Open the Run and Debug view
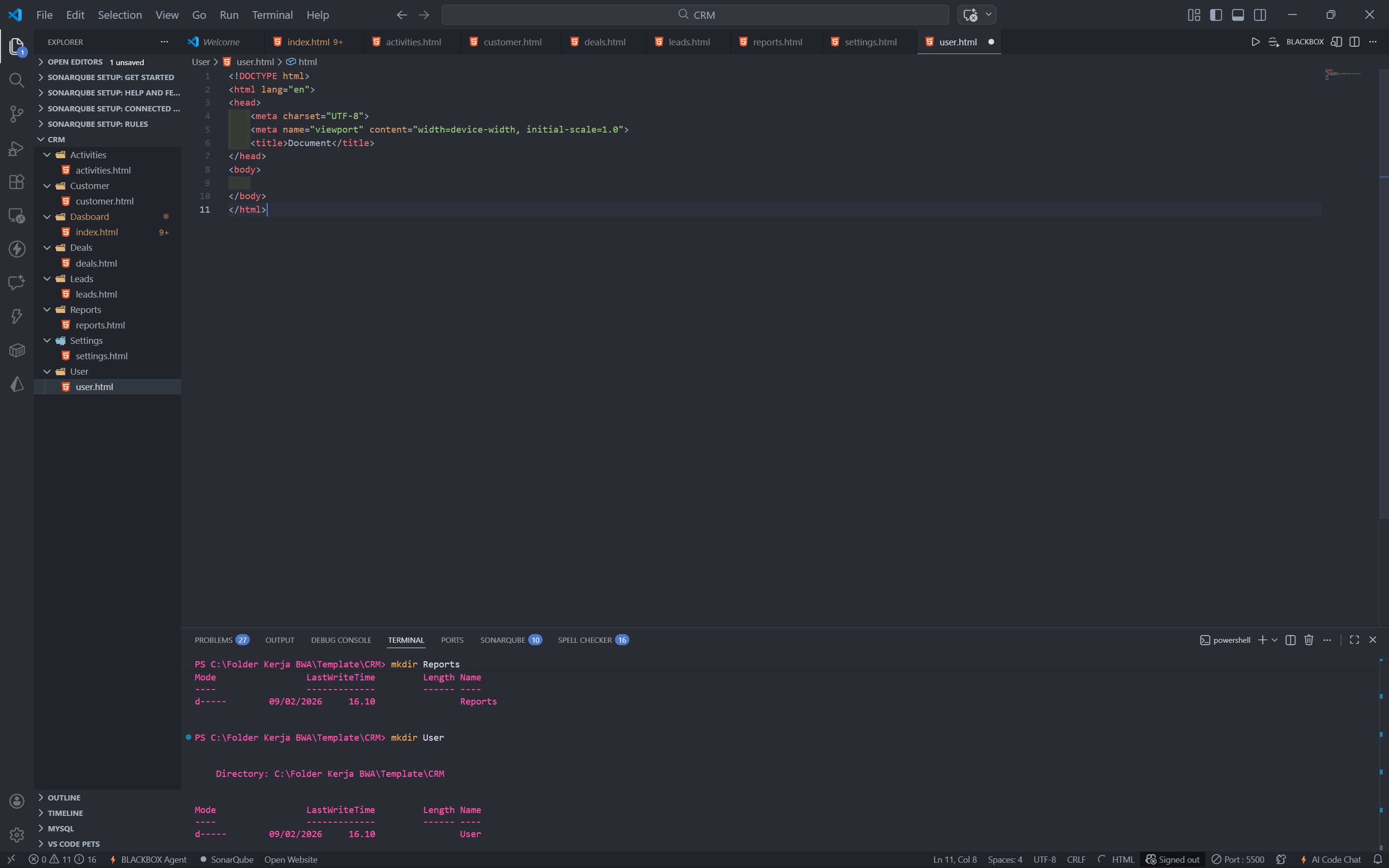 coord(17,148)
